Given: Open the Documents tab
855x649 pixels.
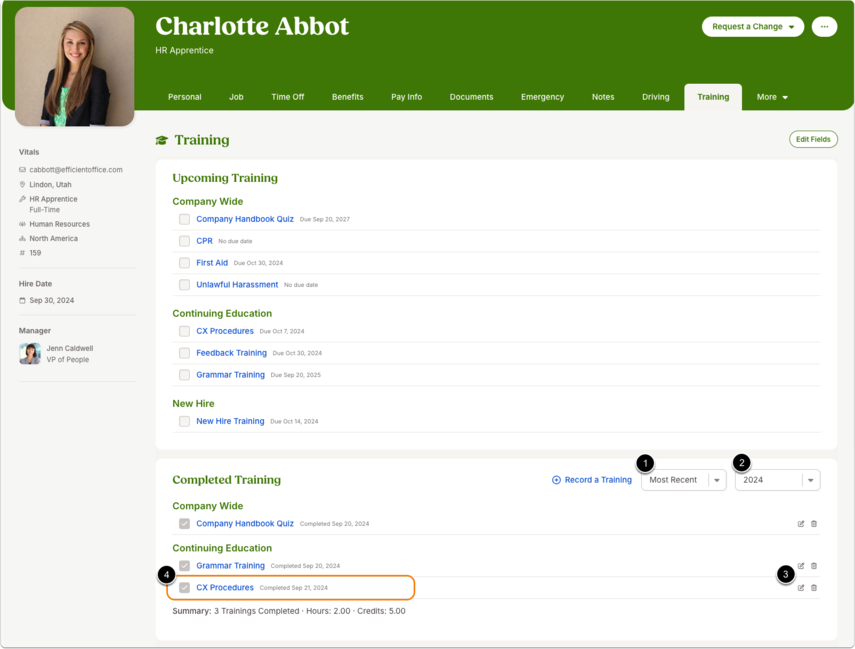Looking at the screenshot, I should point(471,97).
